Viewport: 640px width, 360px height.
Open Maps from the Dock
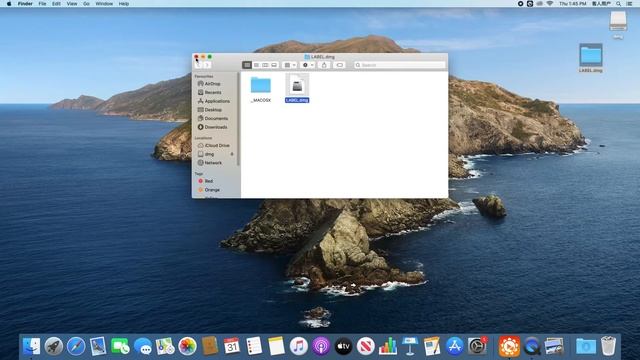pyautogui.click(x=165, y=347)
